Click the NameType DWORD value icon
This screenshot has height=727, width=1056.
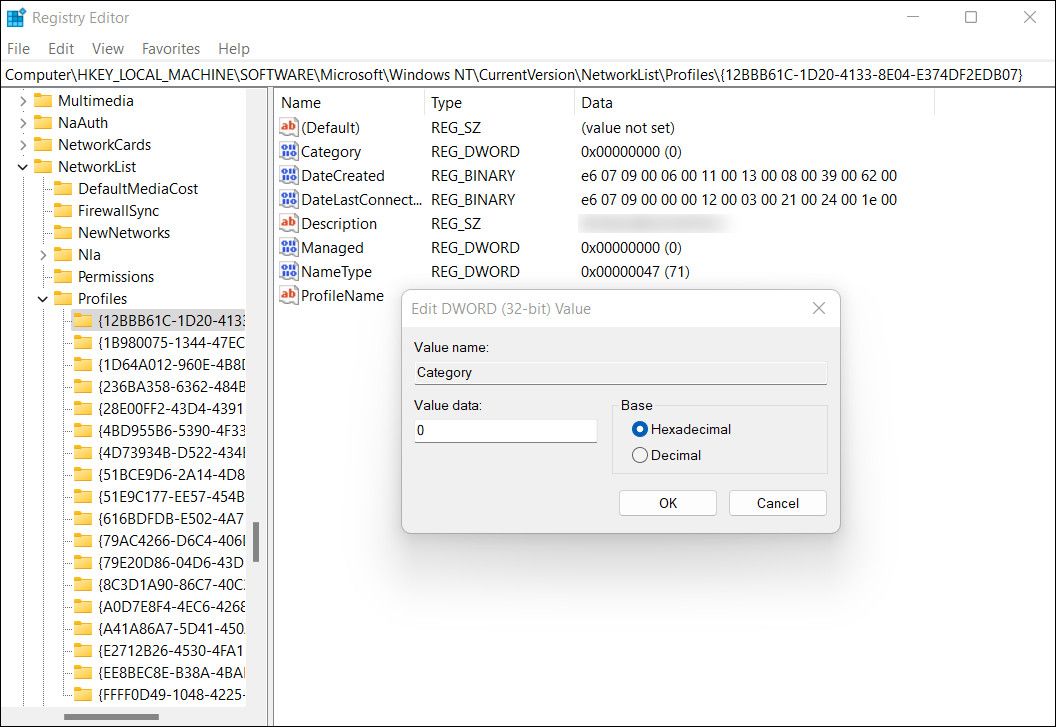coord(288,272)
